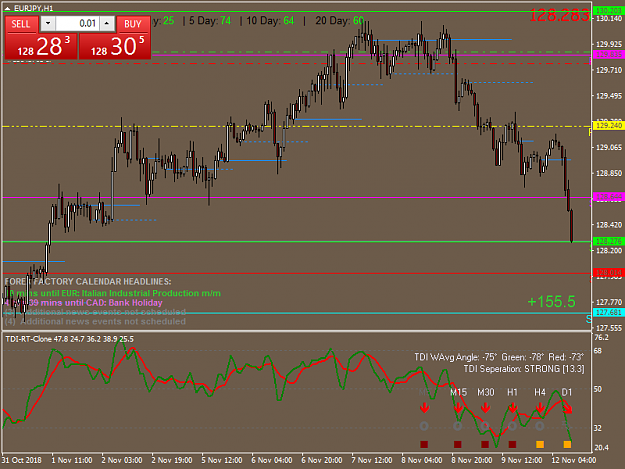Click the FOREX FACTORY CALENDAR HEADLINES heading
Viewport: 625px width, 469px height.
point(88,282)
